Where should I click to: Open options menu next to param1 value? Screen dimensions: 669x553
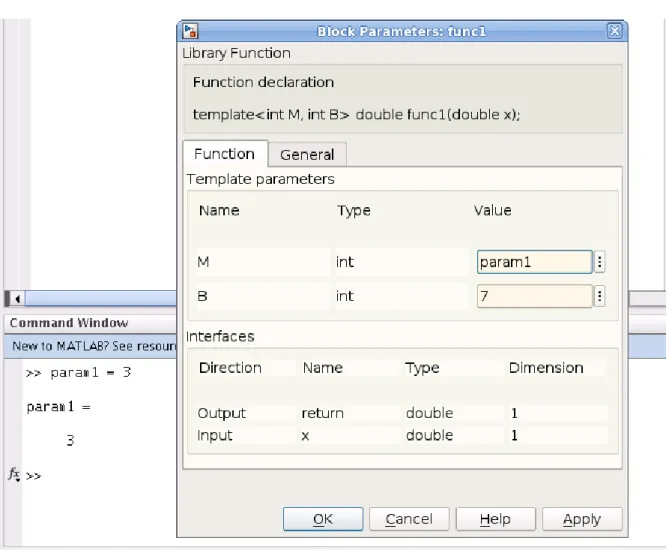click(x=599, y=262)
